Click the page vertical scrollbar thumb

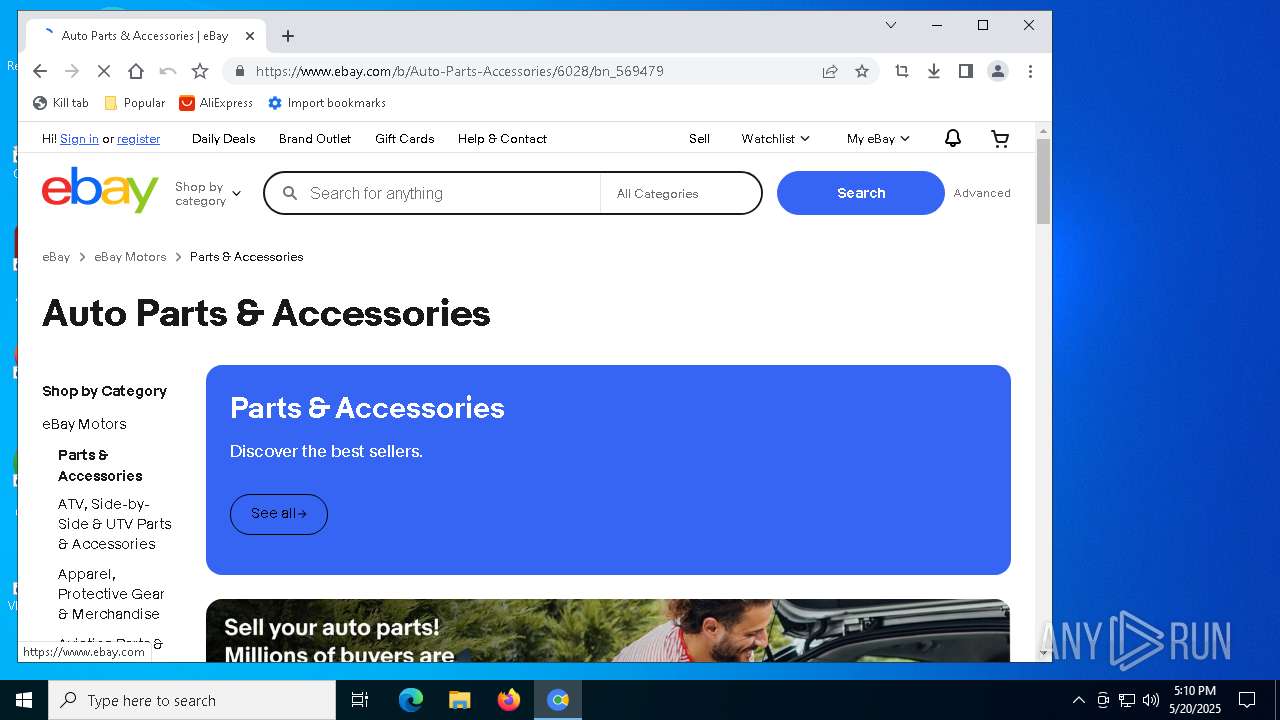pyautogui.click(x=1044, y=181)
